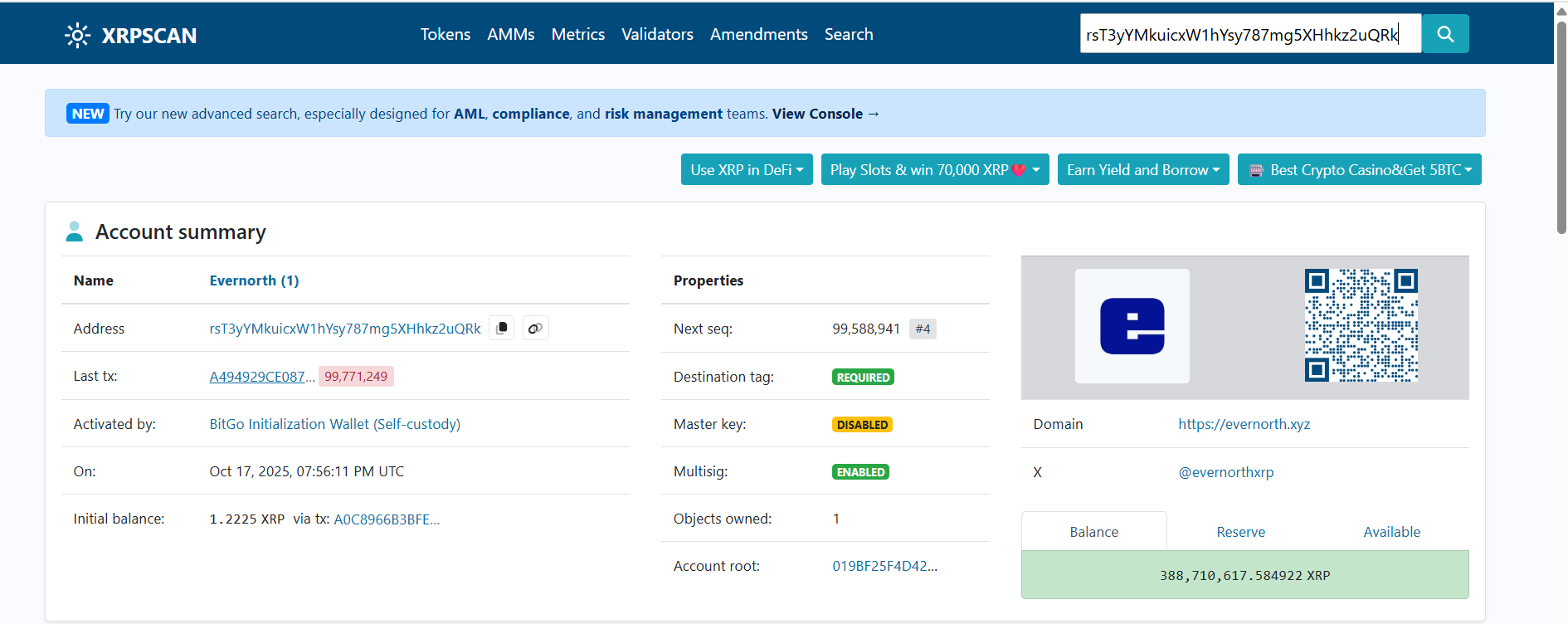1568x624 pixels.
Task: Click the XRPSCAN sun logo icon
Action: point(77,35)
